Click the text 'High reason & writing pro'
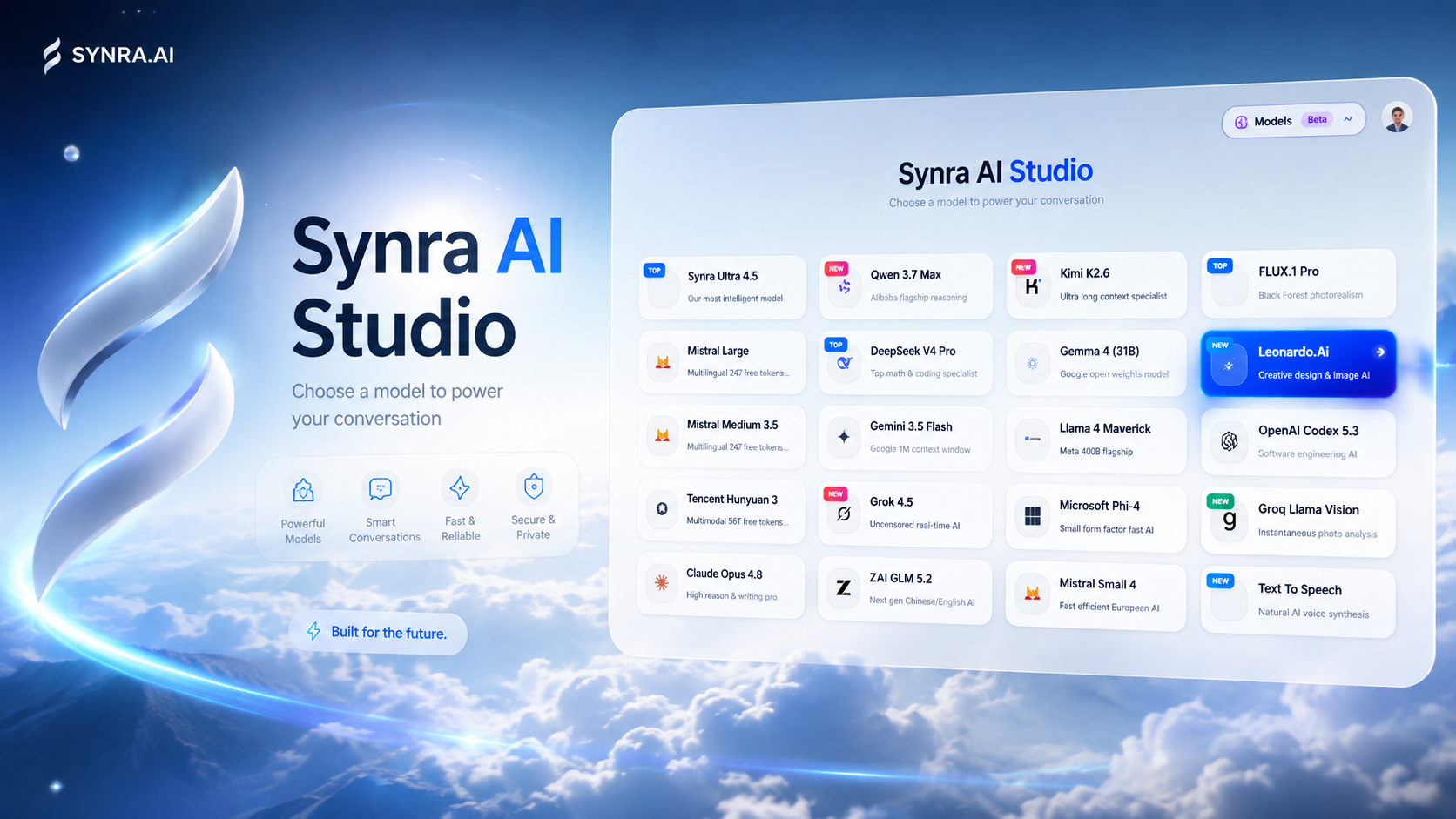This screenshot has height=819, width=1456. (731, 596)
